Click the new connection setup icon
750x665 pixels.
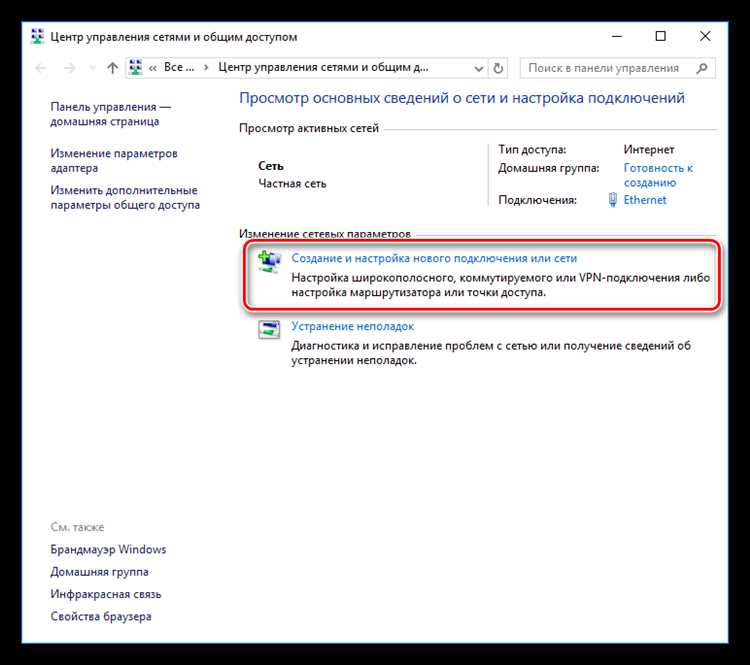[x=269, y=262]
